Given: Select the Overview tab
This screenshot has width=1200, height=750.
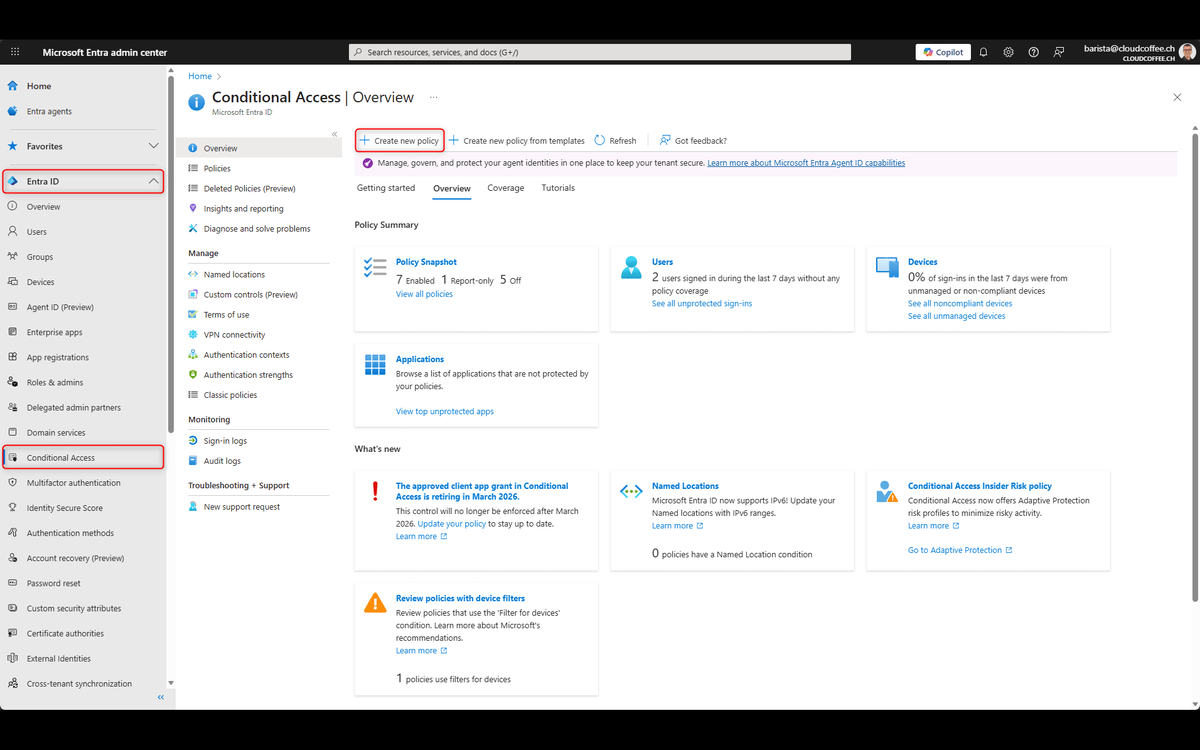Looking at the screenshot, I should (452, 188).
